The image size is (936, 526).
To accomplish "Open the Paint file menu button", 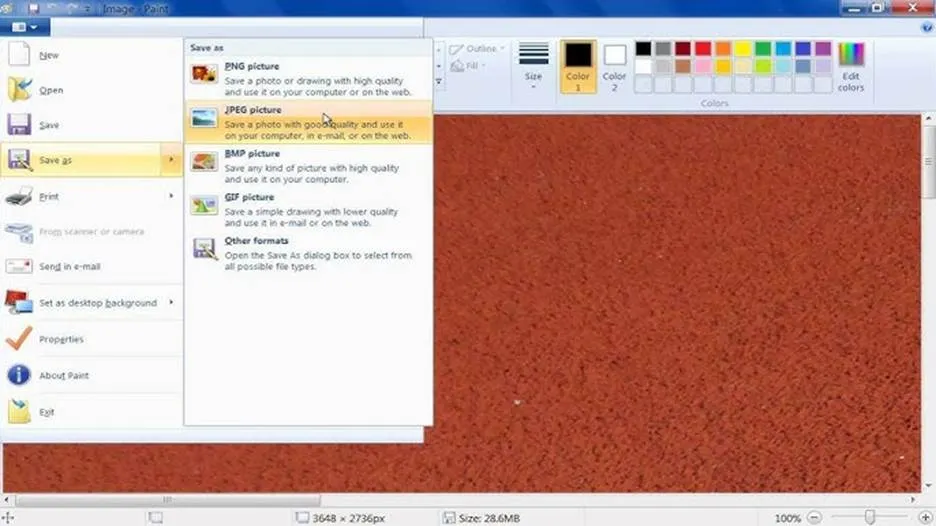I will click(25, 27).
